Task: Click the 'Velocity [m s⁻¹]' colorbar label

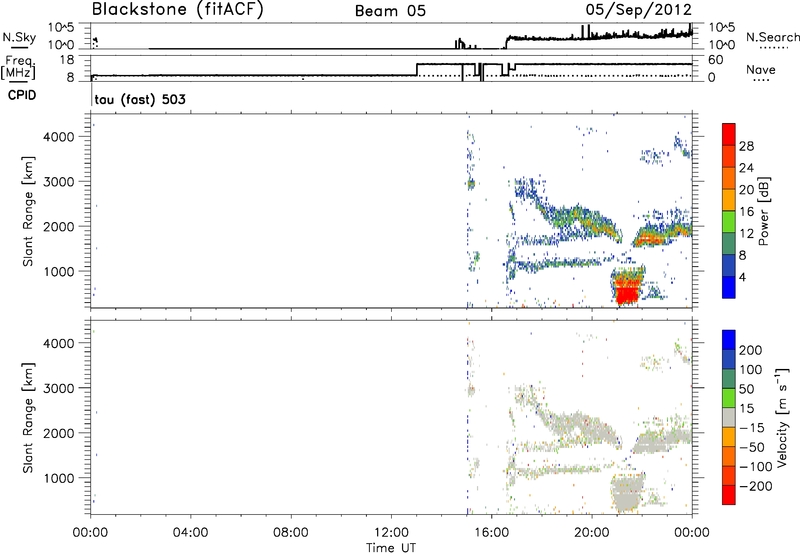Action: tap(782, 417)
